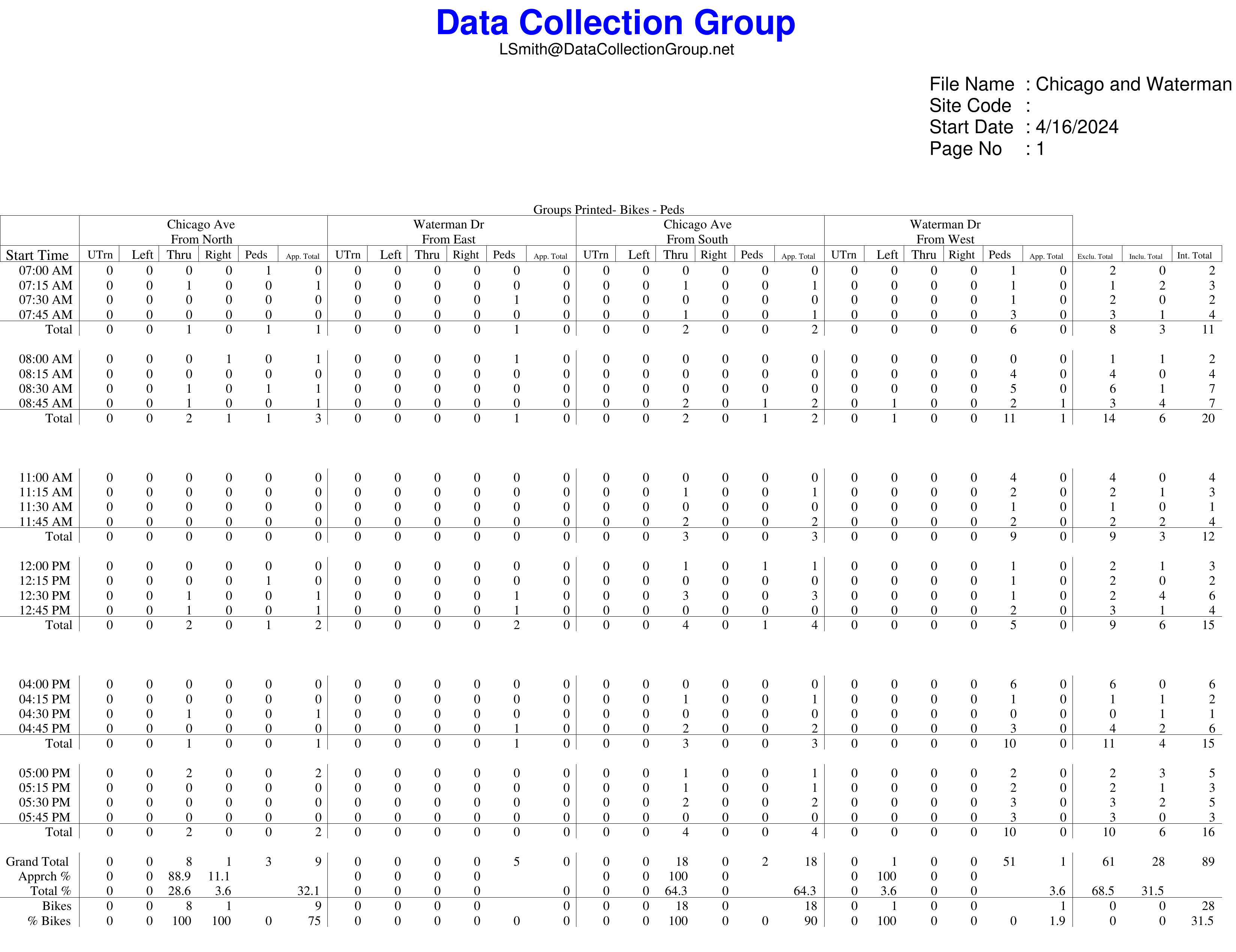Select the 05:30 PM row label
Screen dimensions: 1236x952
45,803
